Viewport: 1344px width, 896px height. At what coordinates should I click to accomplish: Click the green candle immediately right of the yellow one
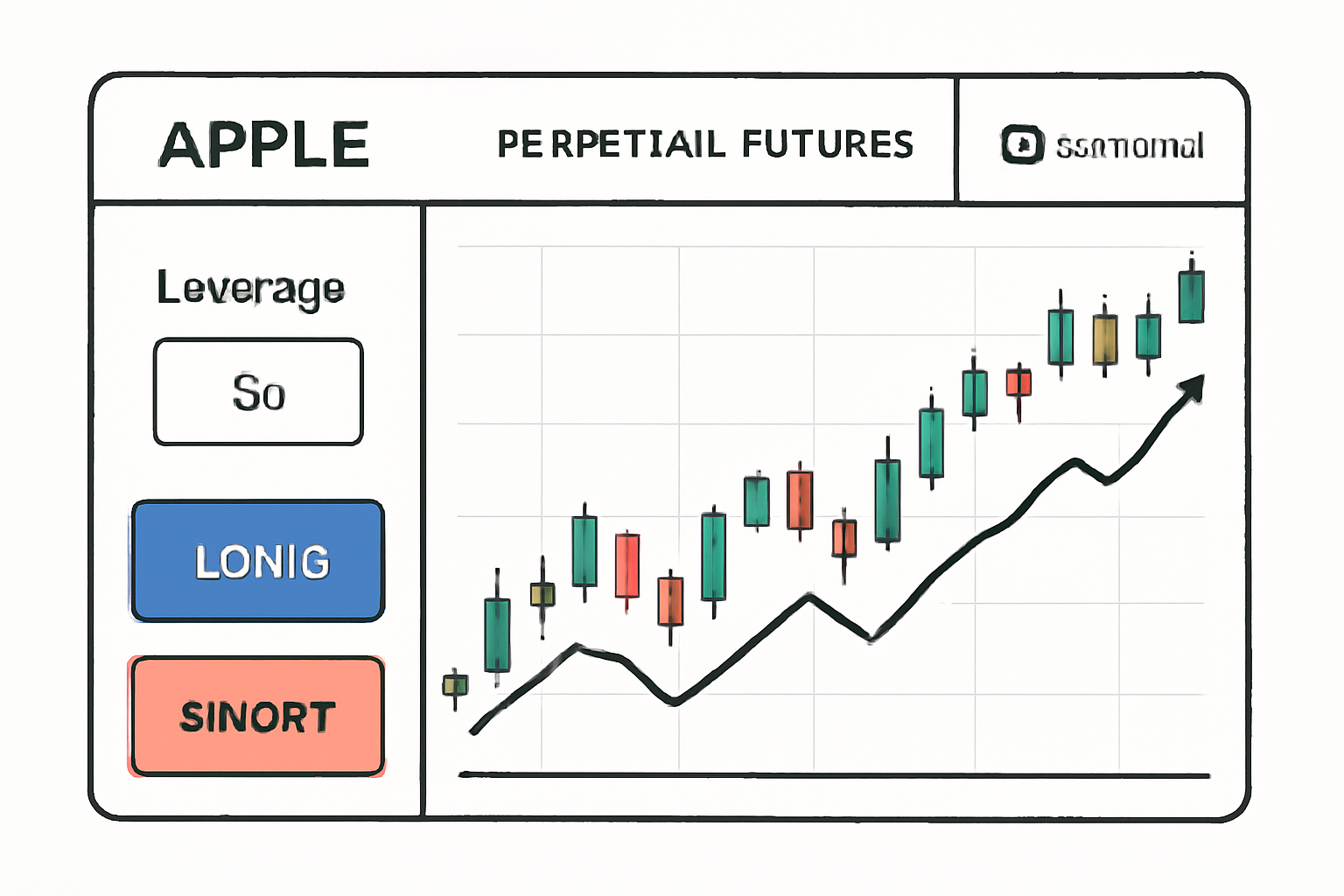1148,337
